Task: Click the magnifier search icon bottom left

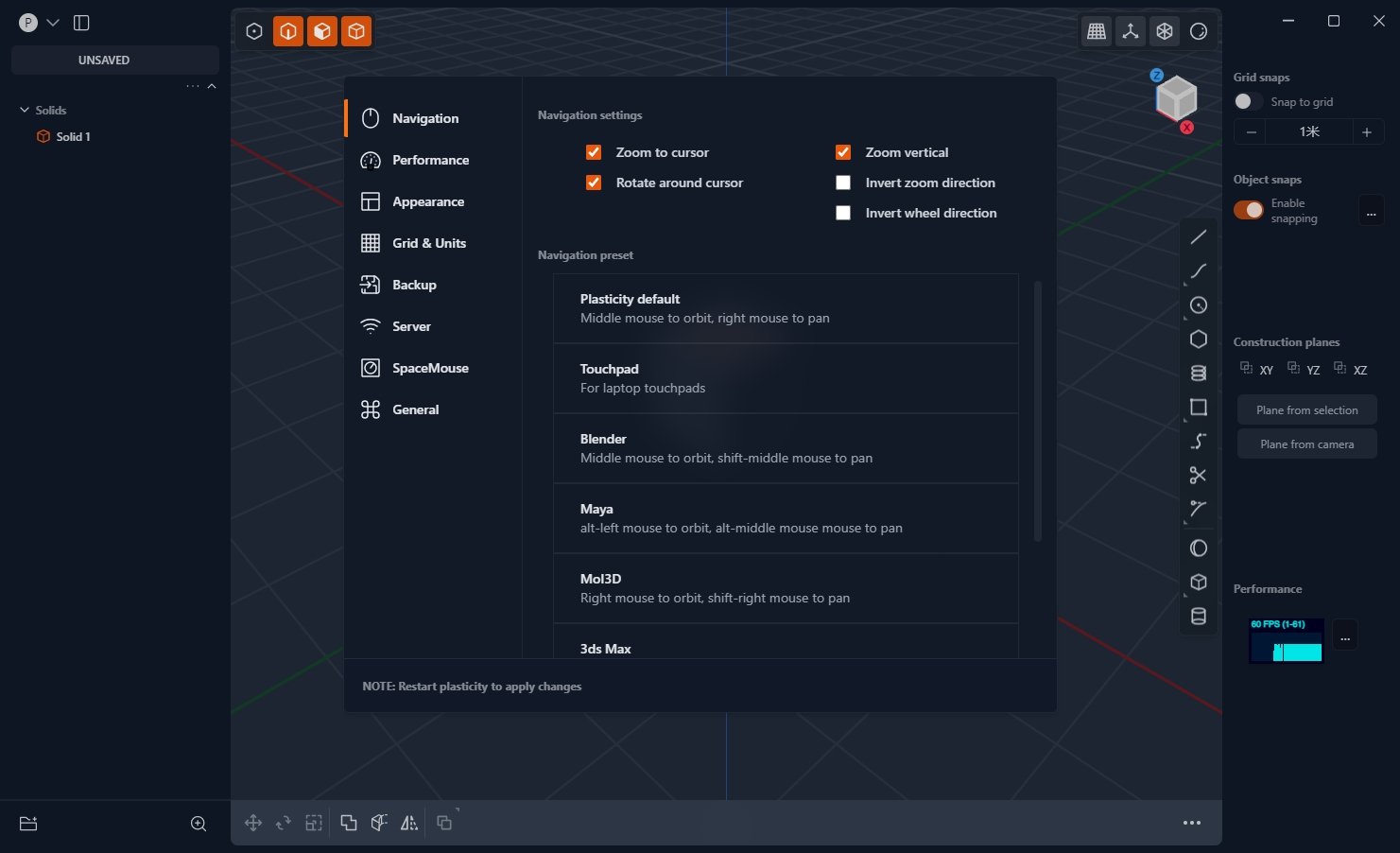Action: [199, 824]
